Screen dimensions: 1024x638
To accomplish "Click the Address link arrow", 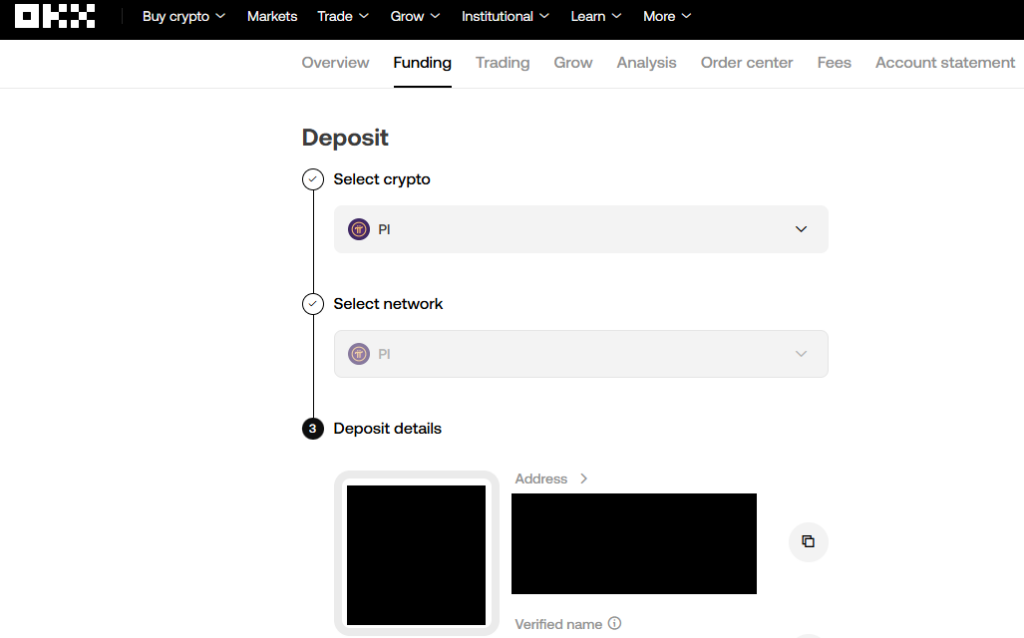I will (584, 479).
